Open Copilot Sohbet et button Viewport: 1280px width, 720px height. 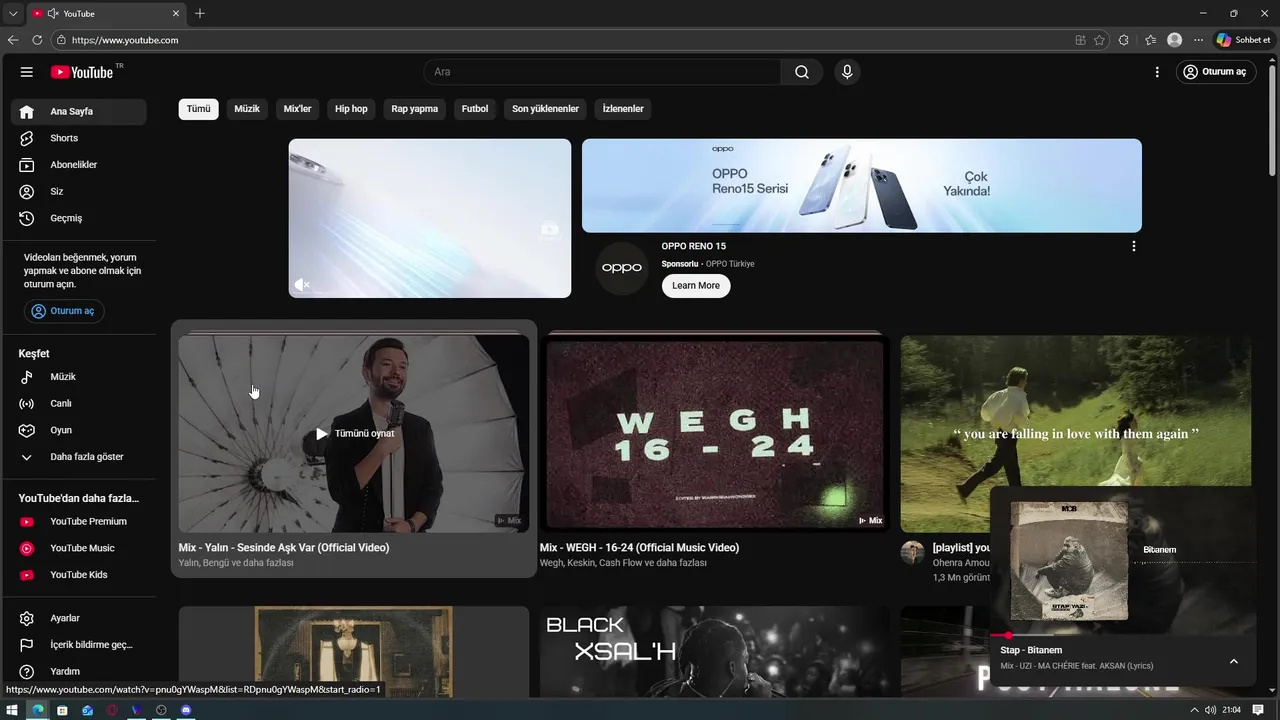(1243, 40)
